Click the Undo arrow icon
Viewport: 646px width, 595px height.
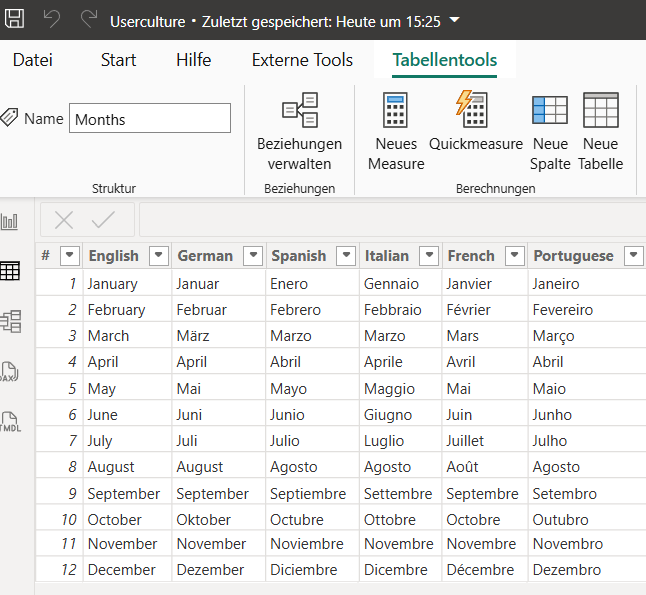point(52,19)
